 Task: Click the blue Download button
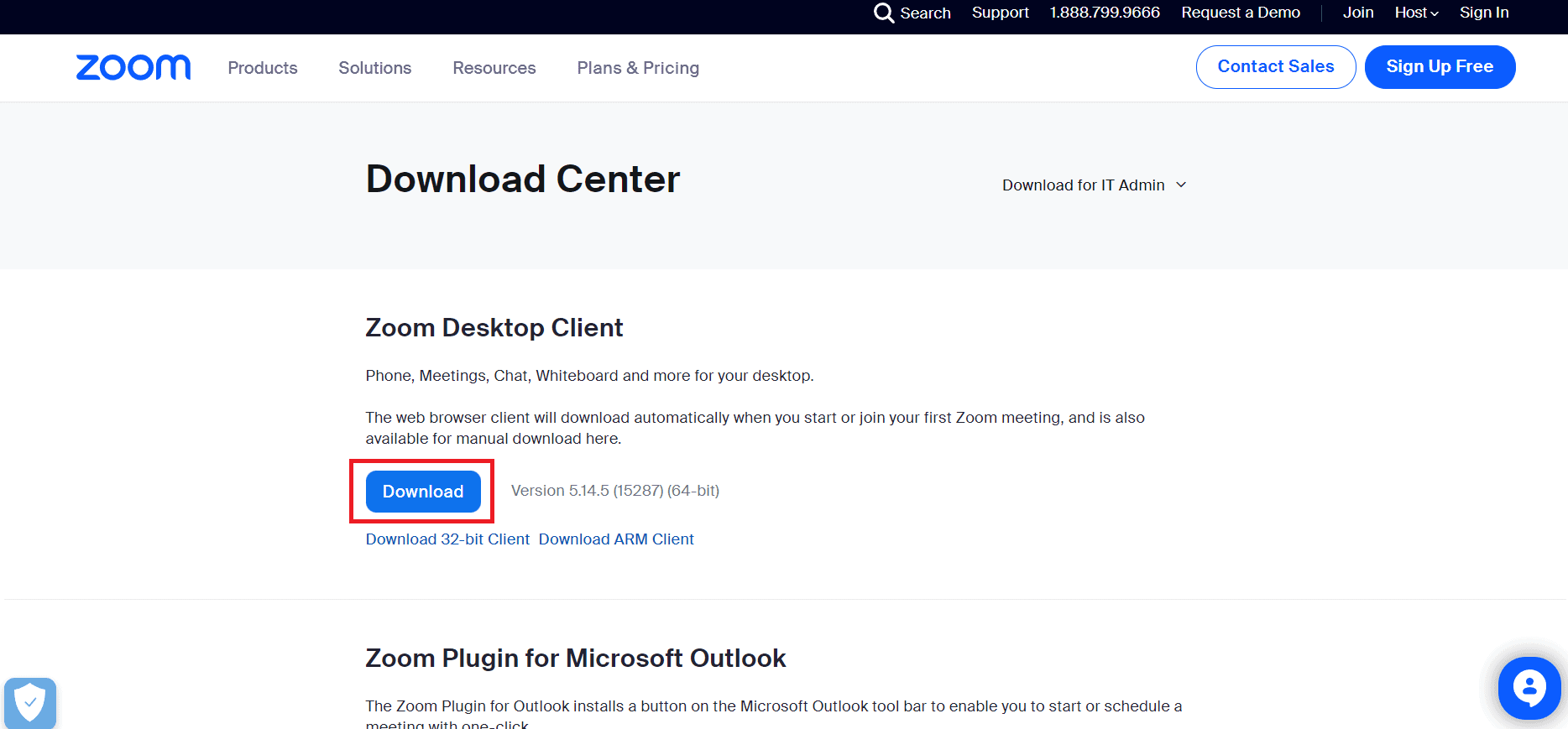[x=423, y=492]
